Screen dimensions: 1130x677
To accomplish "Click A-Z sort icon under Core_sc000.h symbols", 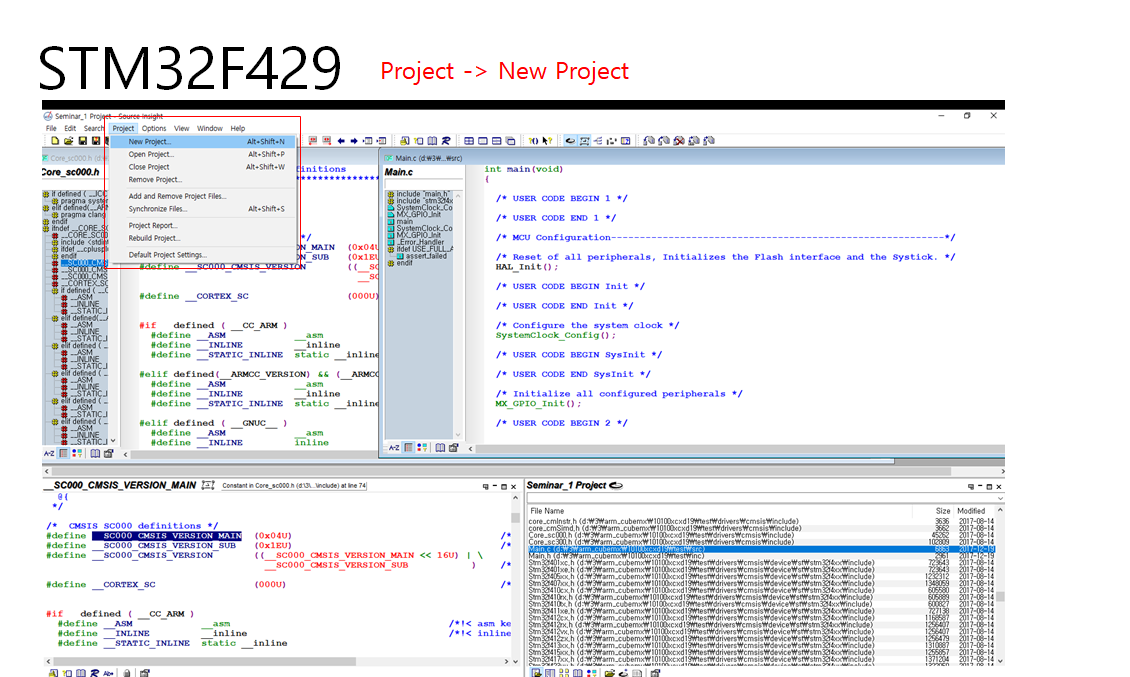I will point(49,453).
